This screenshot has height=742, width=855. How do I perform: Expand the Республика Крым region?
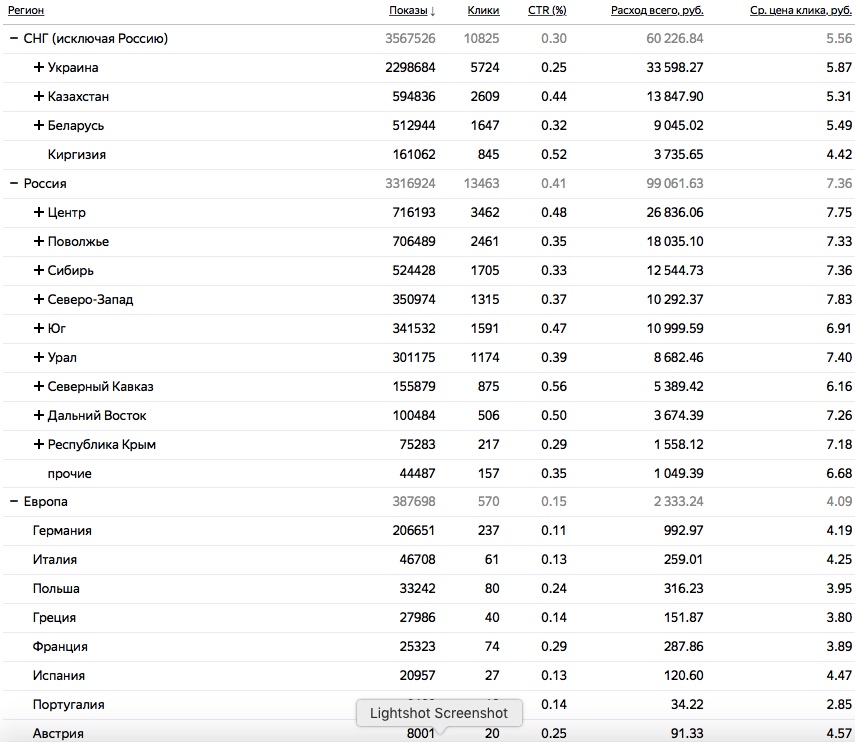(39, 444)
